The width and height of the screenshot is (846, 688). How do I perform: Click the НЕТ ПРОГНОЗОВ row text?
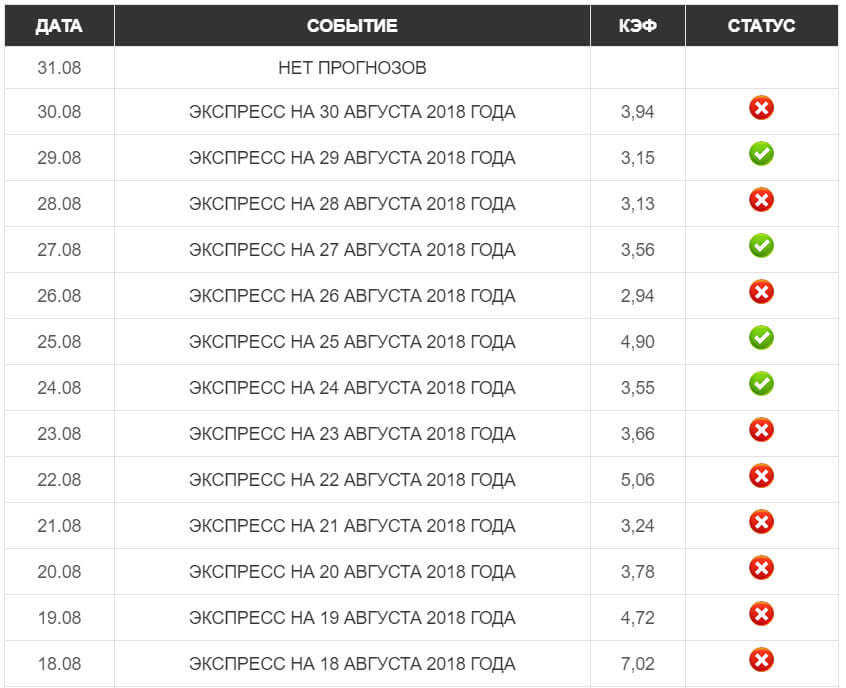(352, 68)
